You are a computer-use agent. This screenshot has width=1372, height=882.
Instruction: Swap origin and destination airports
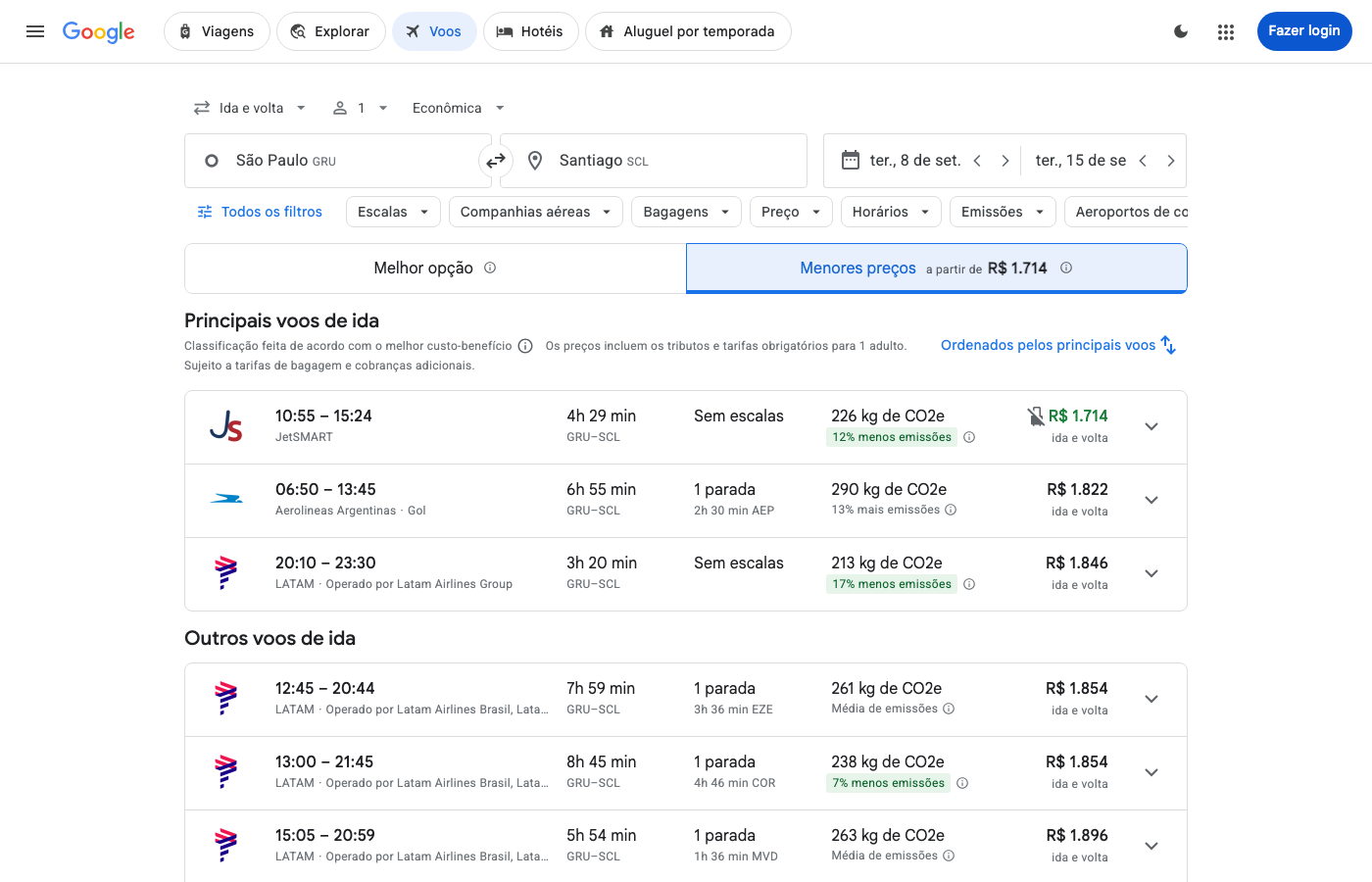coord(496,161)
